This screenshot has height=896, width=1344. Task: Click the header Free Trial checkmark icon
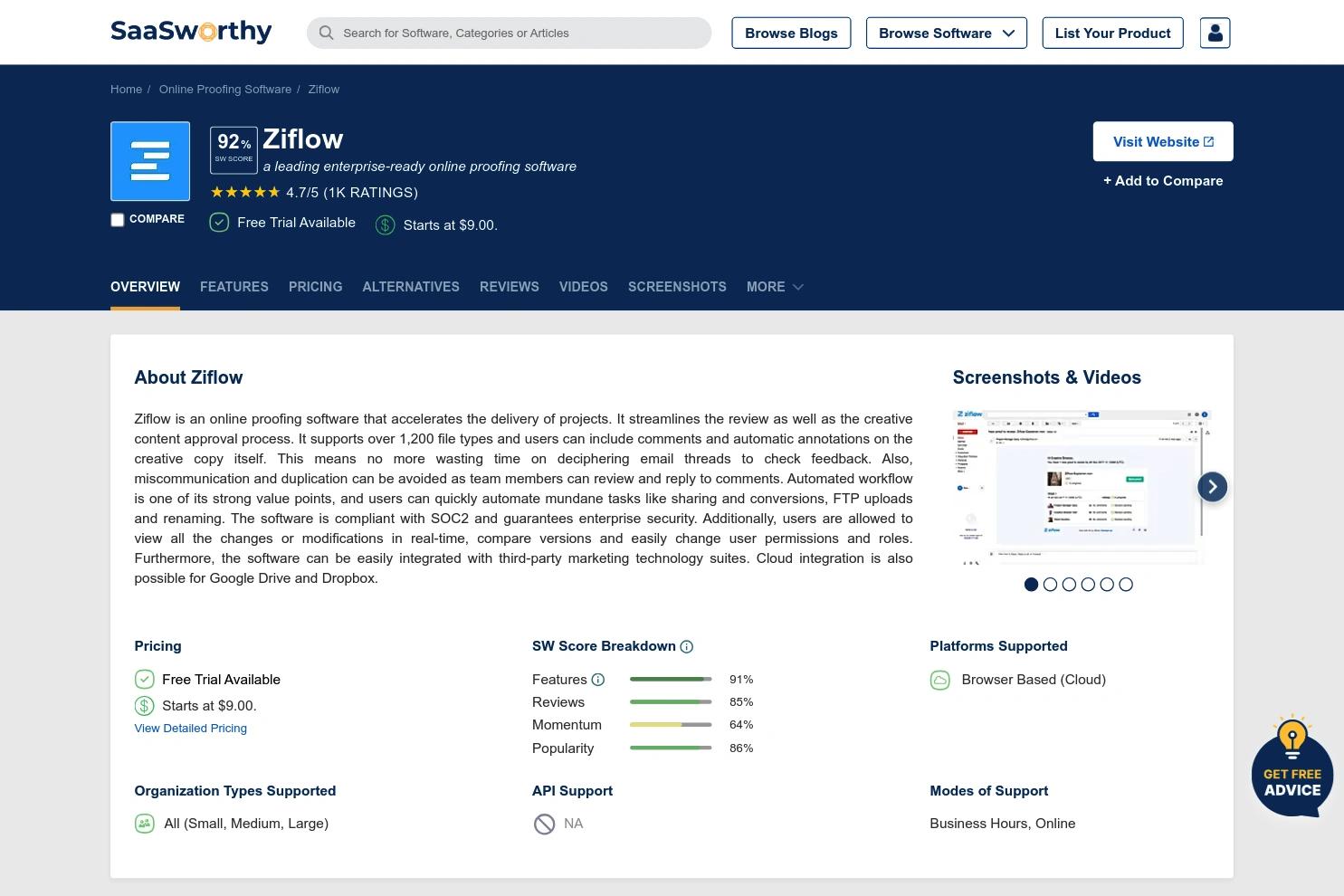(219, 223)
